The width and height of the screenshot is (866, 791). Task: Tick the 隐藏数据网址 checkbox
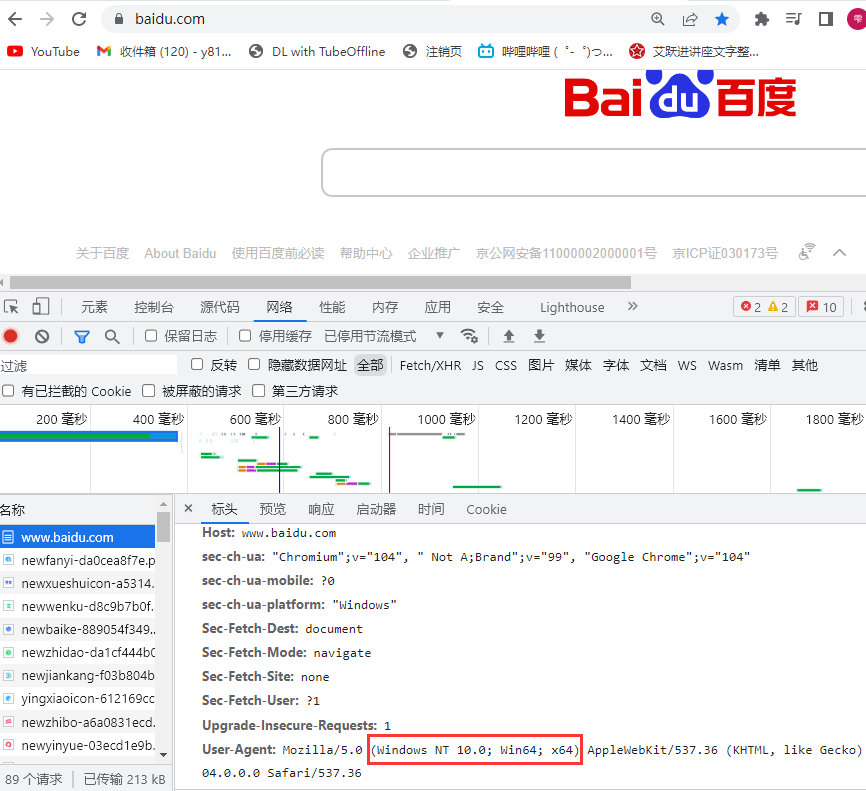point(254,365)
